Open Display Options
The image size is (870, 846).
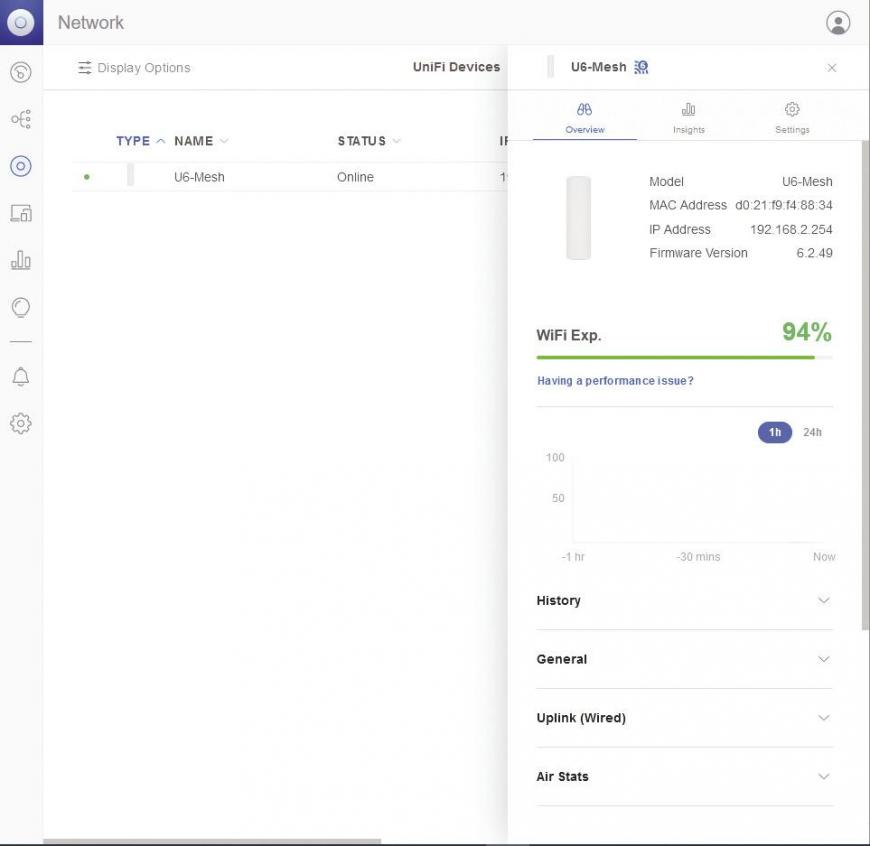(x=134, y=68)
